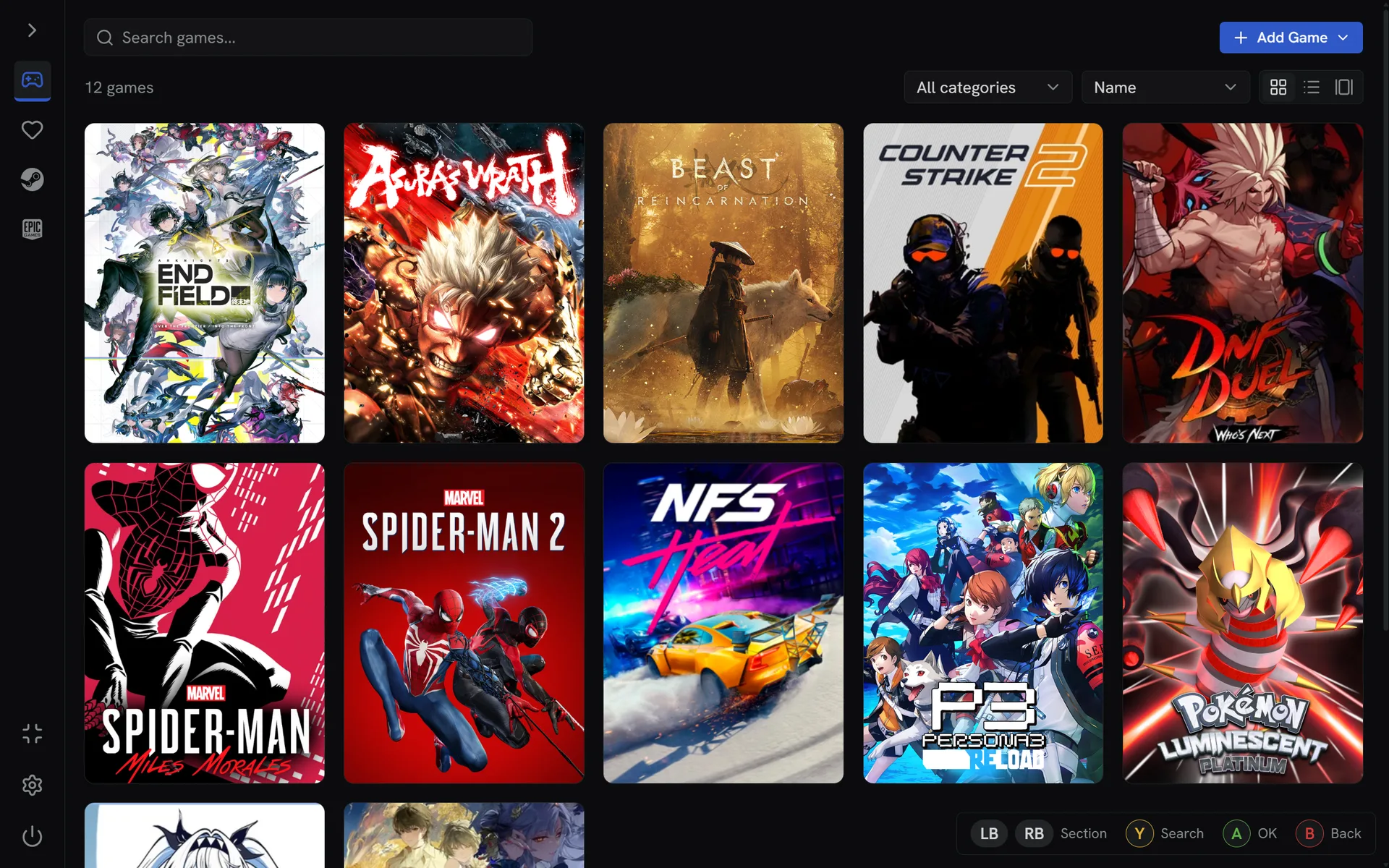The image size is (1389, 868).
Task: Select the NFS Heat game cover
Action: pyautogui.click(x=723, y=623)
